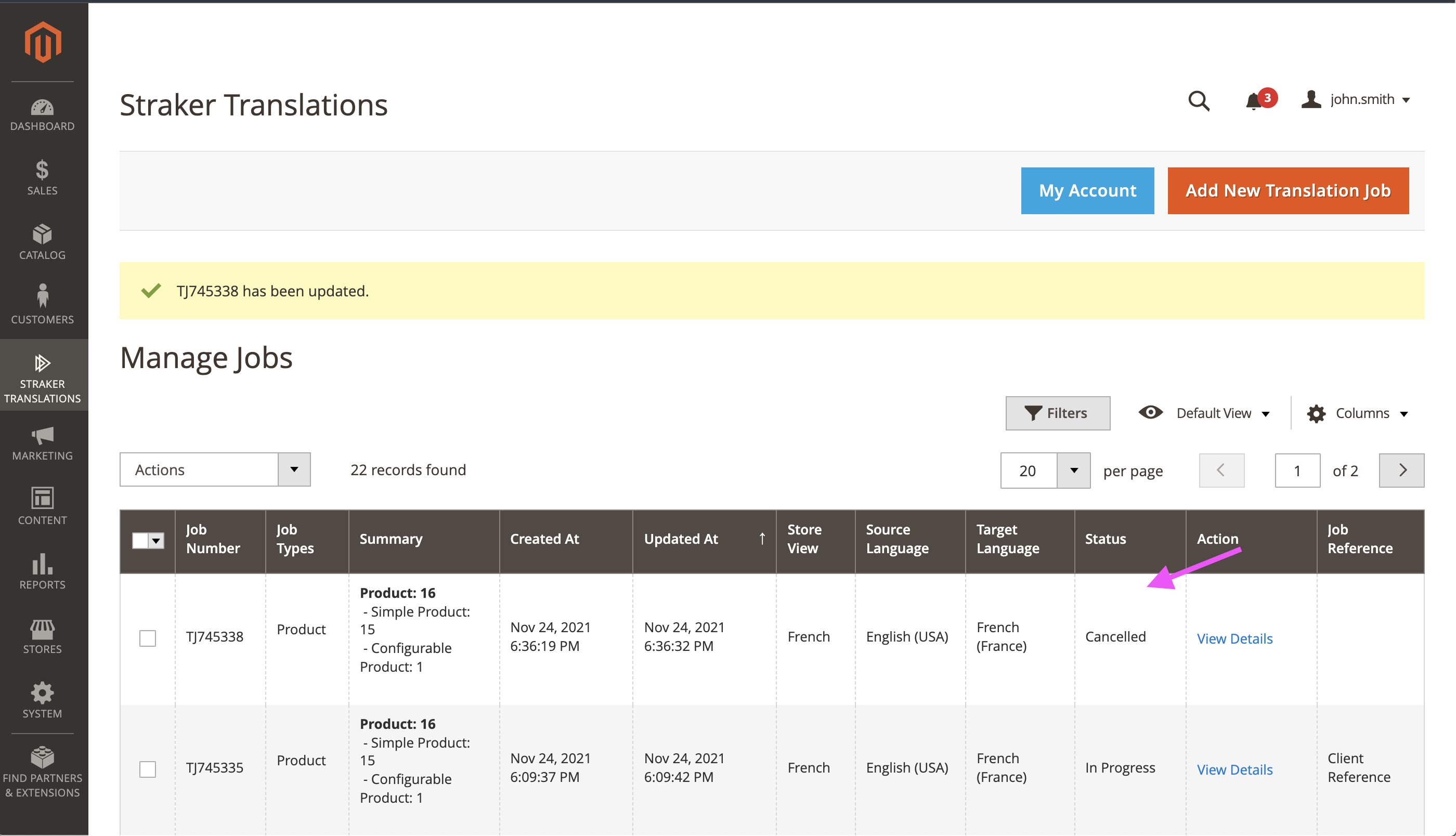This screenshot has width=1456, height=836.
Task: Open the Dashboard from sidebar
Action: [43, 114]
